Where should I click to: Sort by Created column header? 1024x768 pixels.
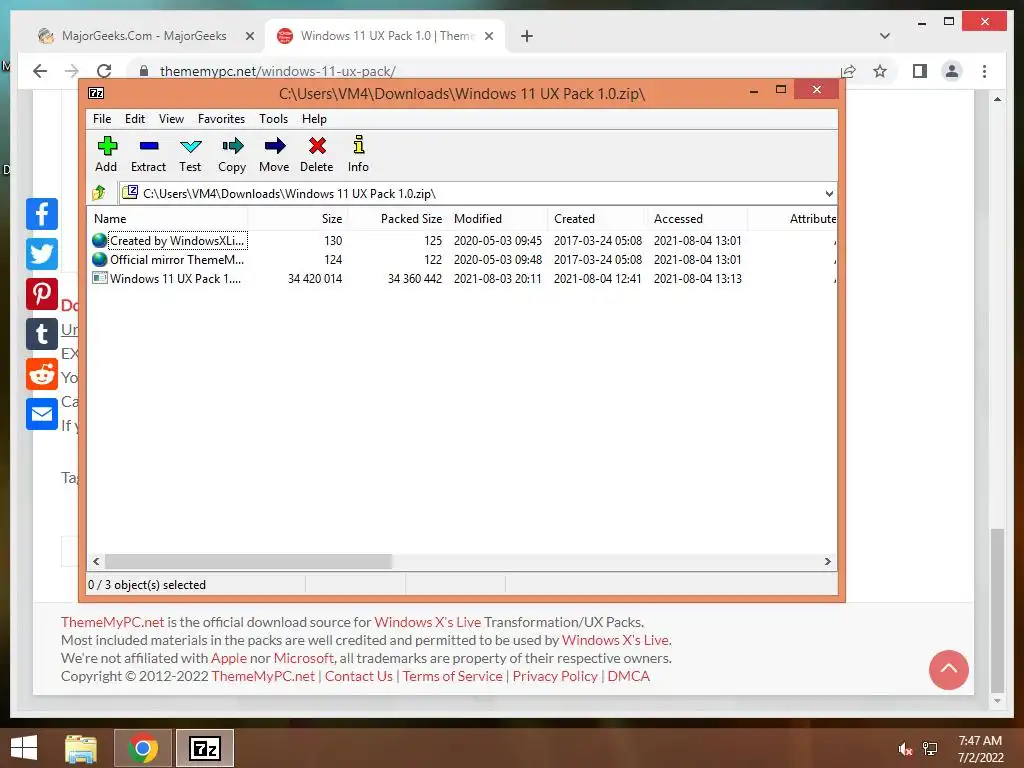point(598,219)
